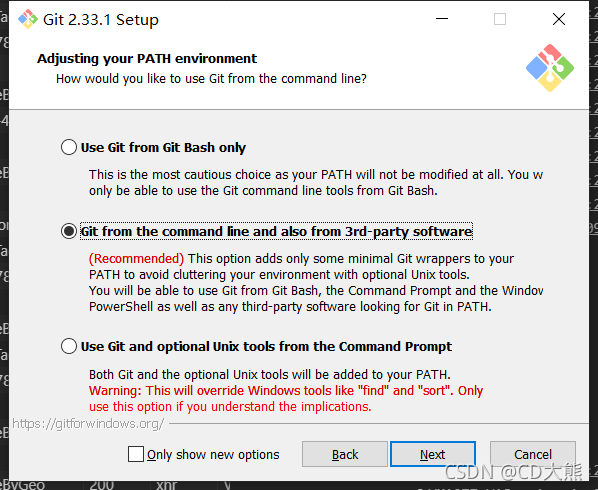Cancel the Git setup
Viewport: 598px width, 490px height.
pos(533,454)
